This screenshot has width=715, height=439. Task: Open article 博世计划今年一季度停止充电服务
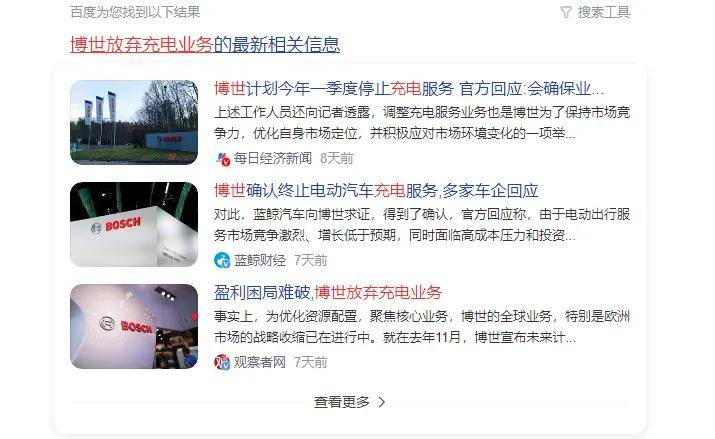coord(409,88)
